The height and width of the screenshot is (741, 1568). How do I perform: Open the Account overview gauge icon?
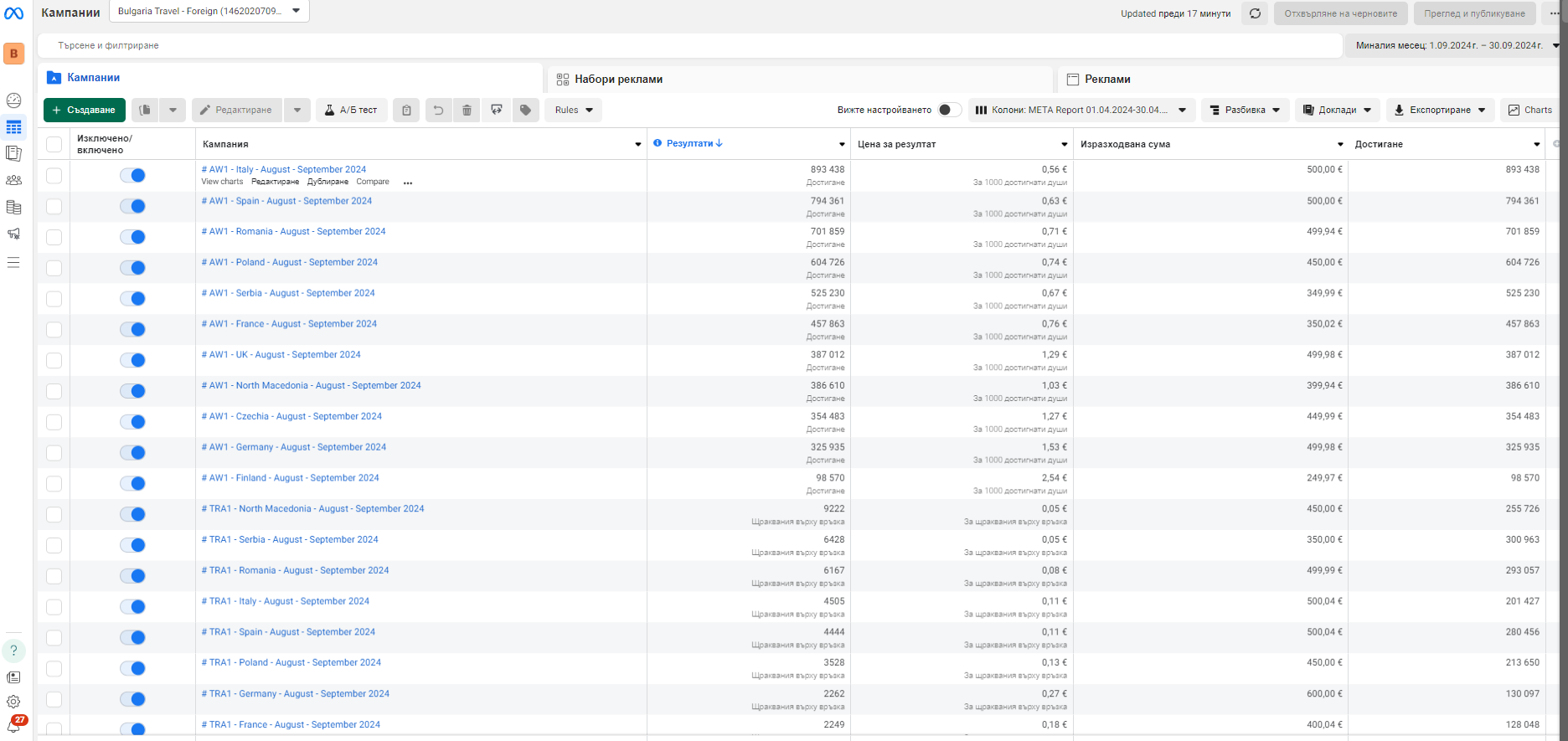(13, 100)
